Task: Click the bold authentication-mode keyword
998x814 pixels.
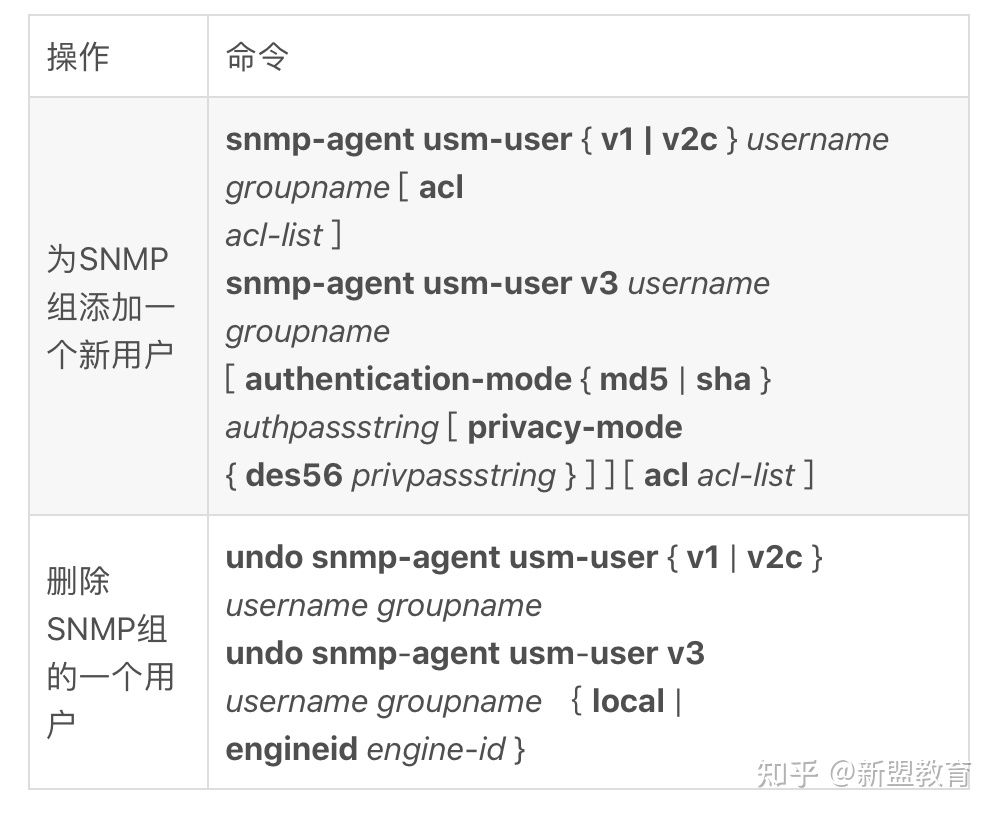Action: (408, 379)
